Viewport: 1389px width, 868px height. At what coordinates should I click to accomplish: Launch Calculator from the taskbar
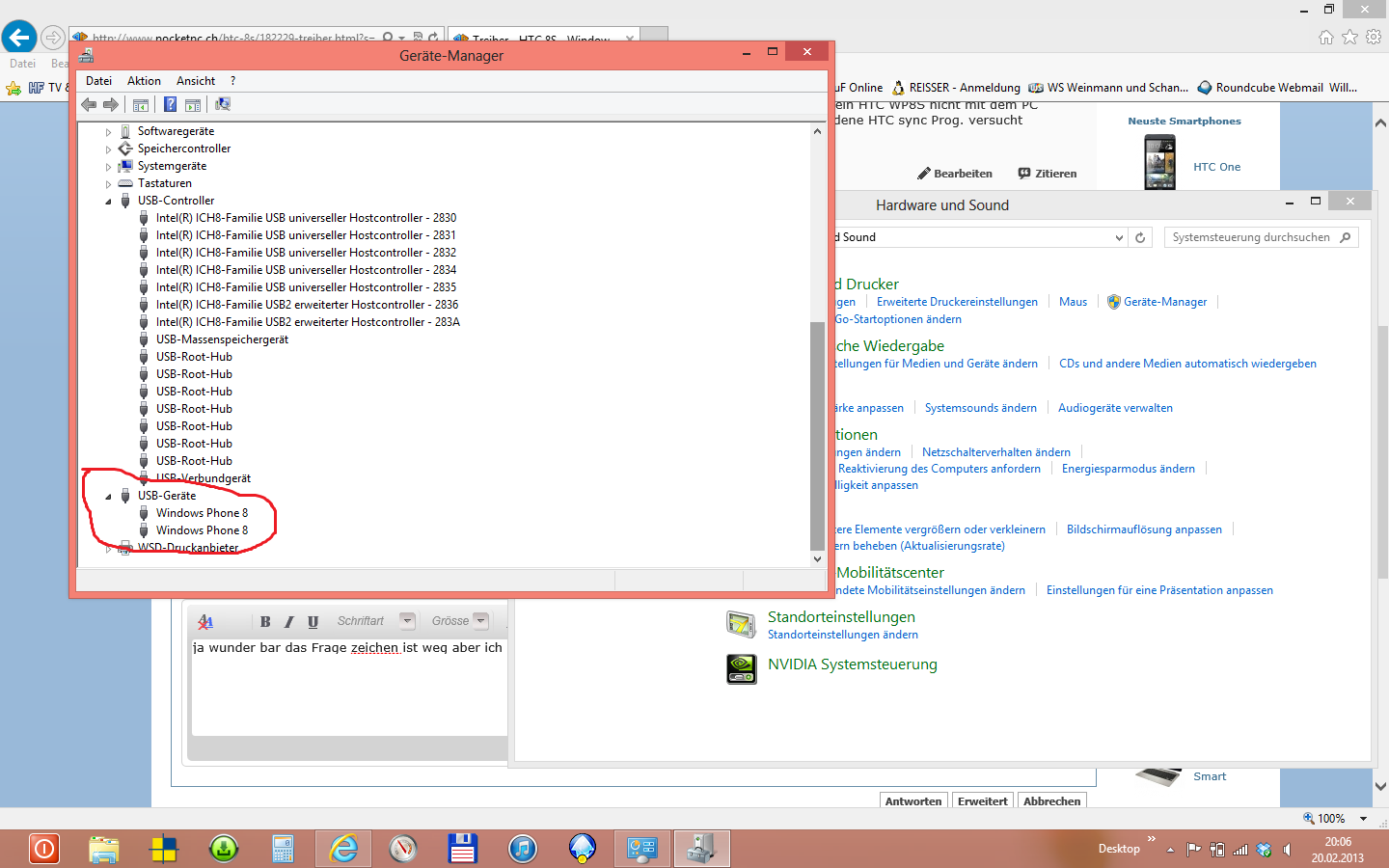283,849
